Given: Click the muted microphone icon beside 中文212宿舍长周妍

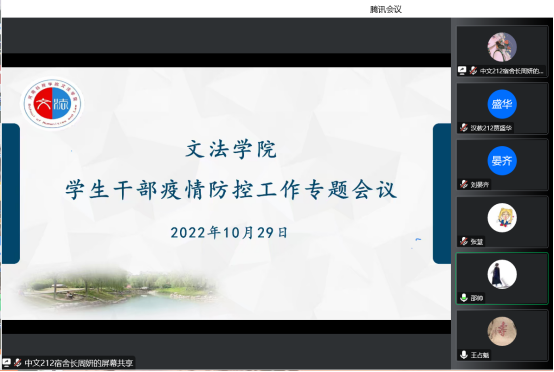Looking at the screenshot, I should [473, 71].
